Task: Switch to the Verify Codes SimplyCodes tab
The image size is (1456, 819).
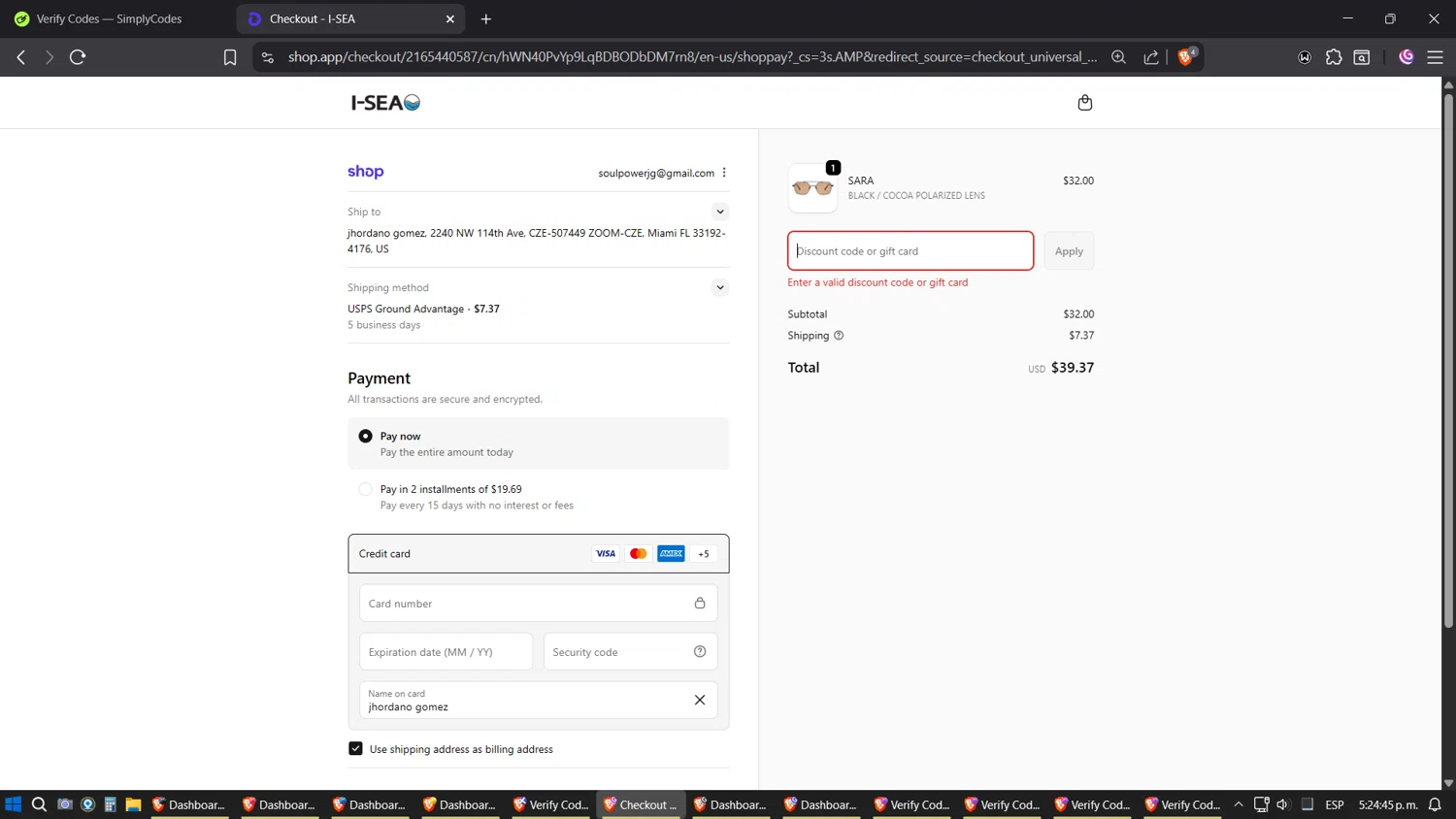Action: pyautogui.click(x=109, y=18)
